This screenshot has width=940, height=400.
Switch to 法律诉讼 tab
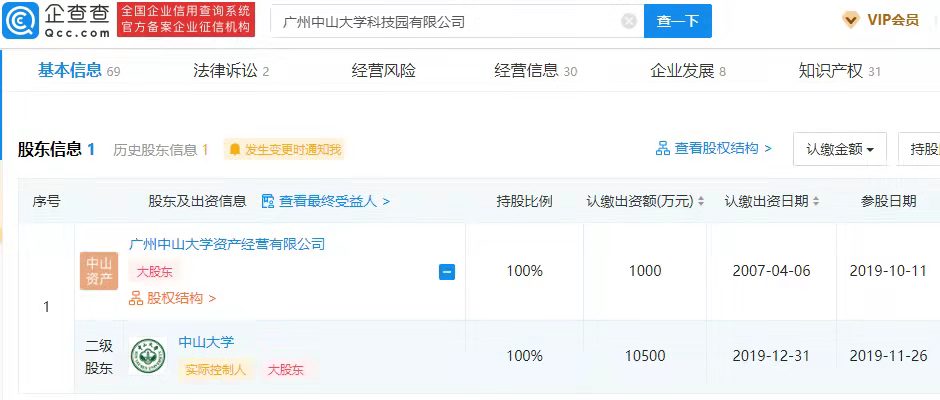point(231,71)
